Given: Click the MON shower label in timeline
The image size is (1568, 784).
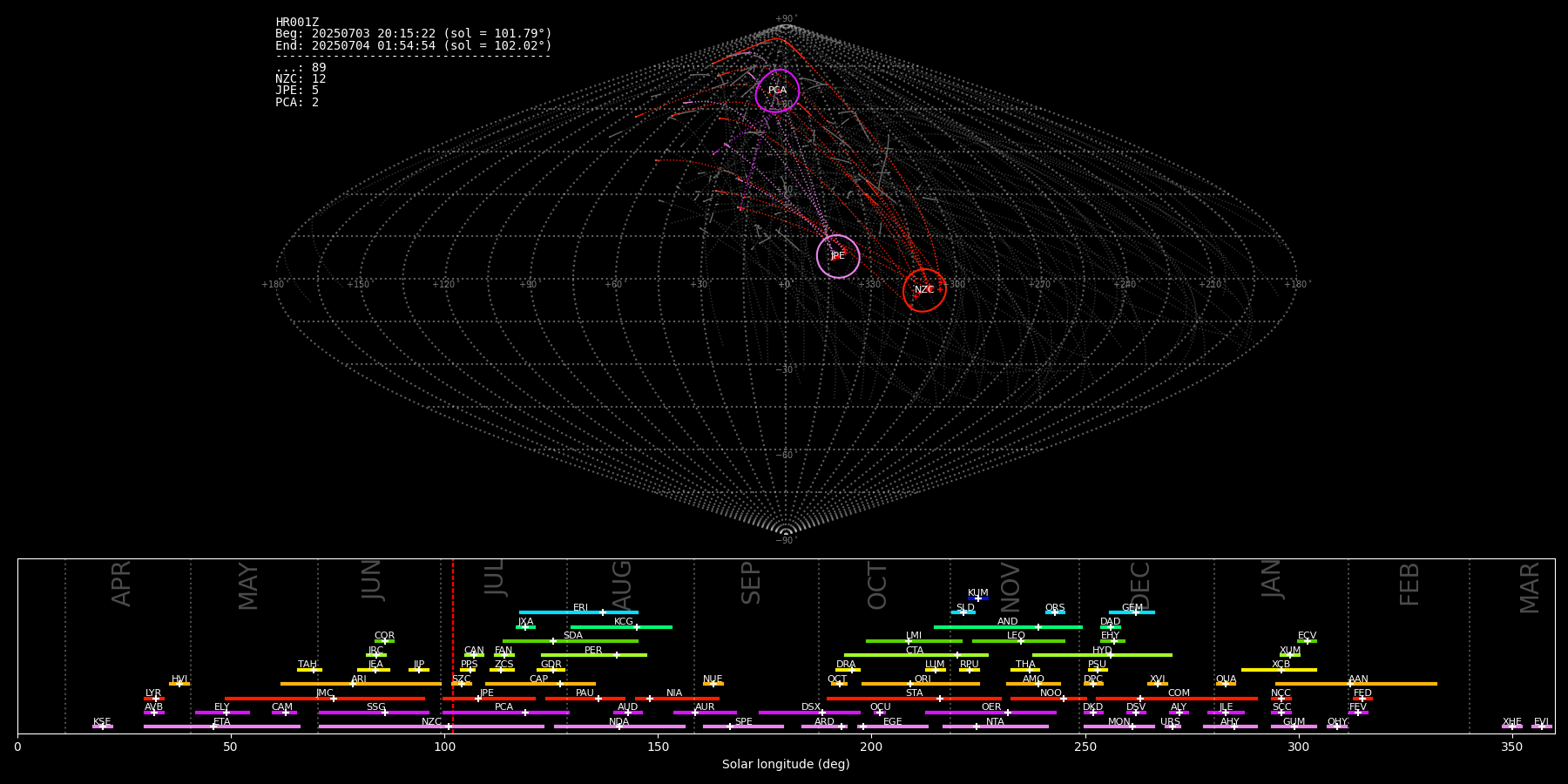Looking at the screenshot, I should coord(1119,722).
